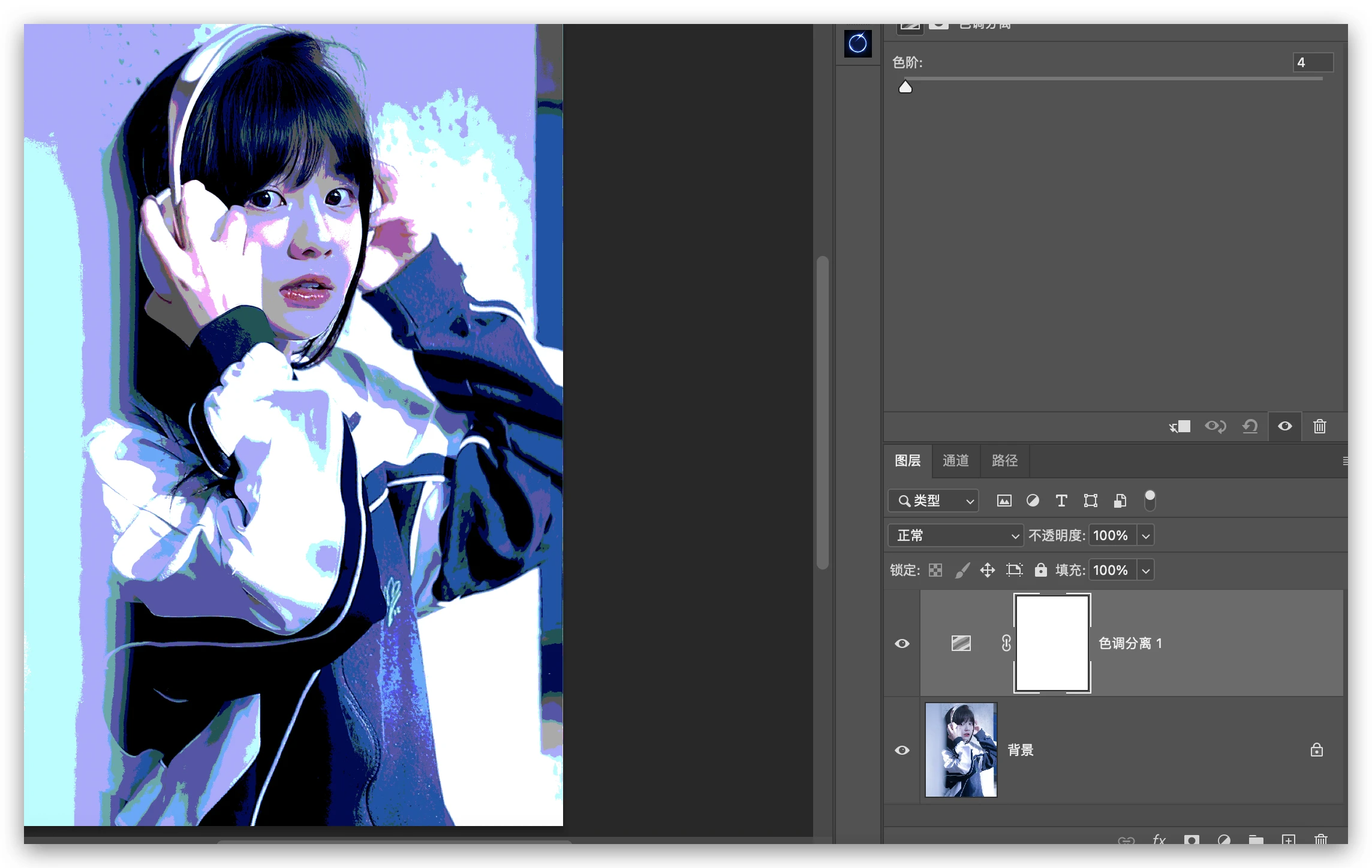Switch to the 通道 tab

pyautogui.click(x=955, y=460)
